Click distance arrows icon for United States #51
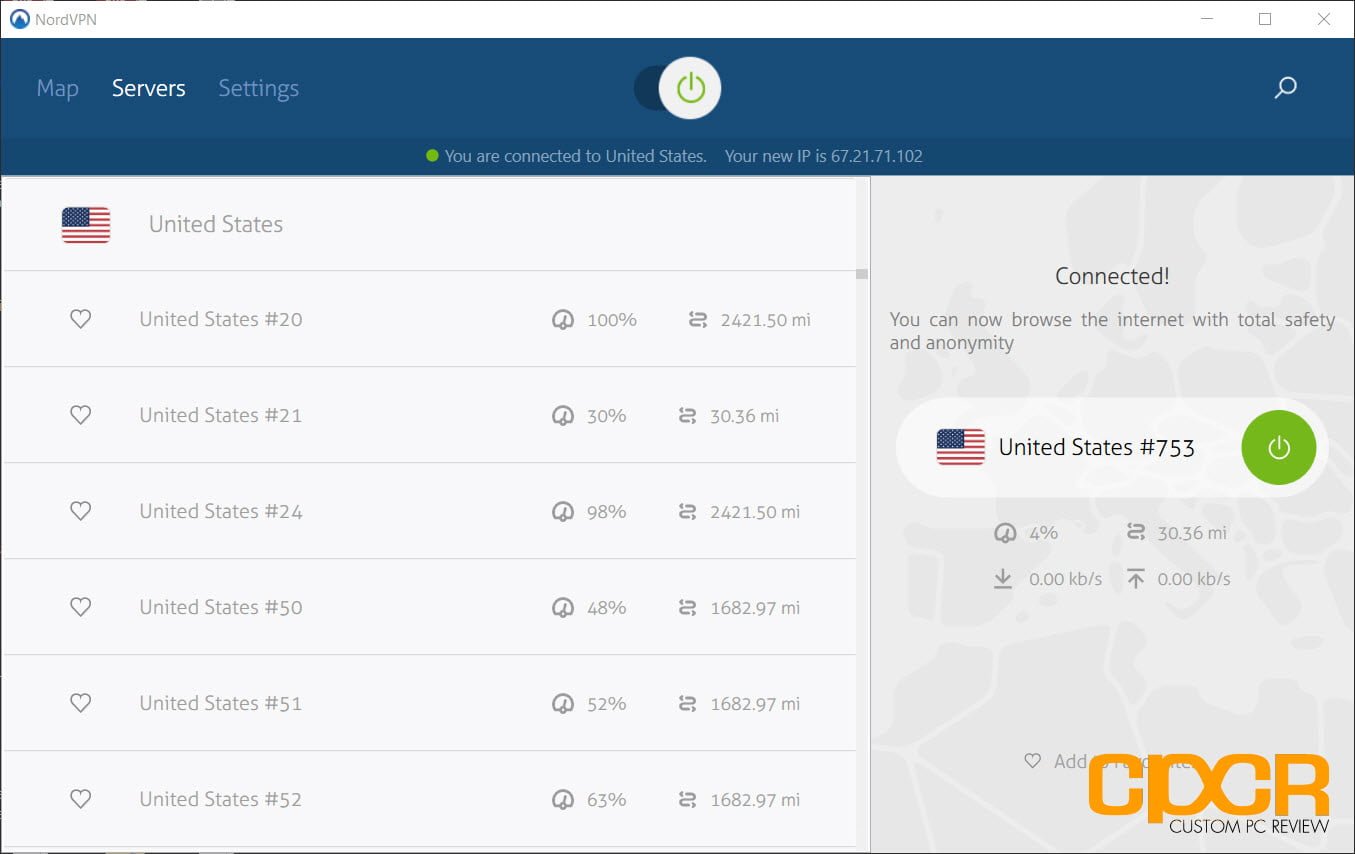Screen dimensions: 1355x854 point(687,704)
